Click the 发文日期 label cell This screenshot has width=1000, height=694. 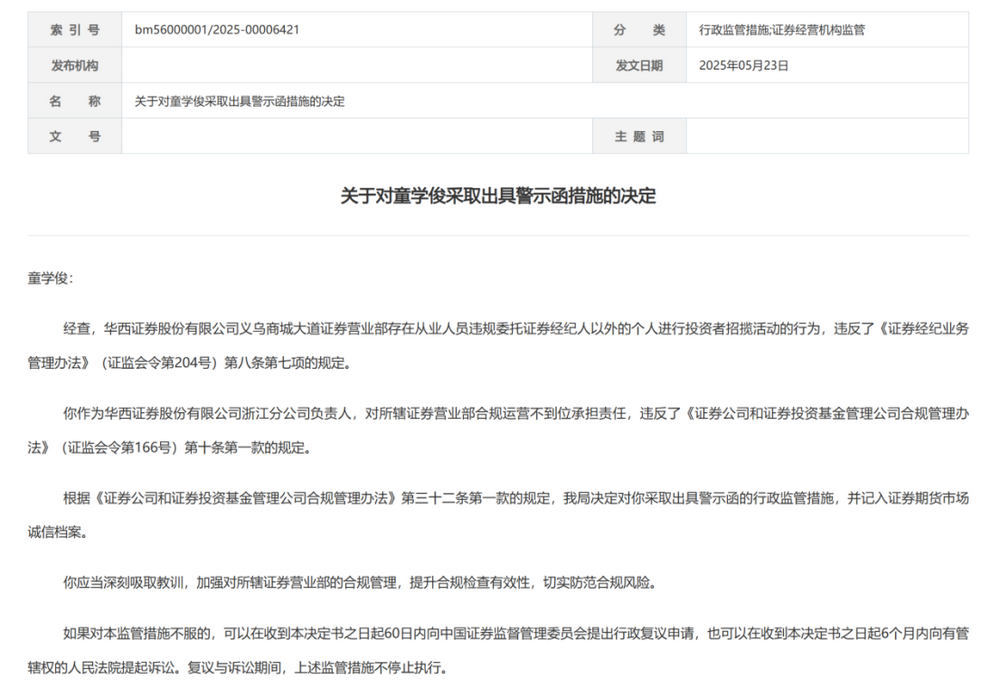coord(639,66)
